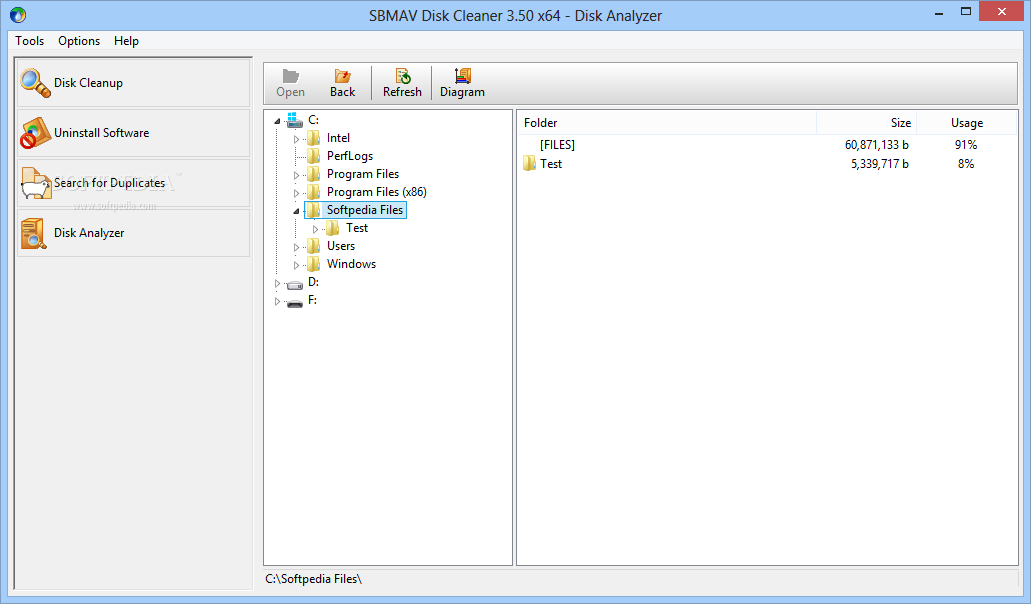The width and height of the screenshot is (1031, 604).
Task: Select Users label in tree
Action: pos(341,246)
